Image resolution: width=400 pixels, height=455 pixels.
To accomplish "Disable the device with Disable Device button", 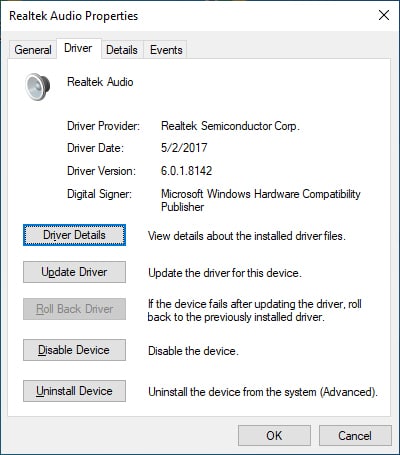I will click(x=74, y=350).
